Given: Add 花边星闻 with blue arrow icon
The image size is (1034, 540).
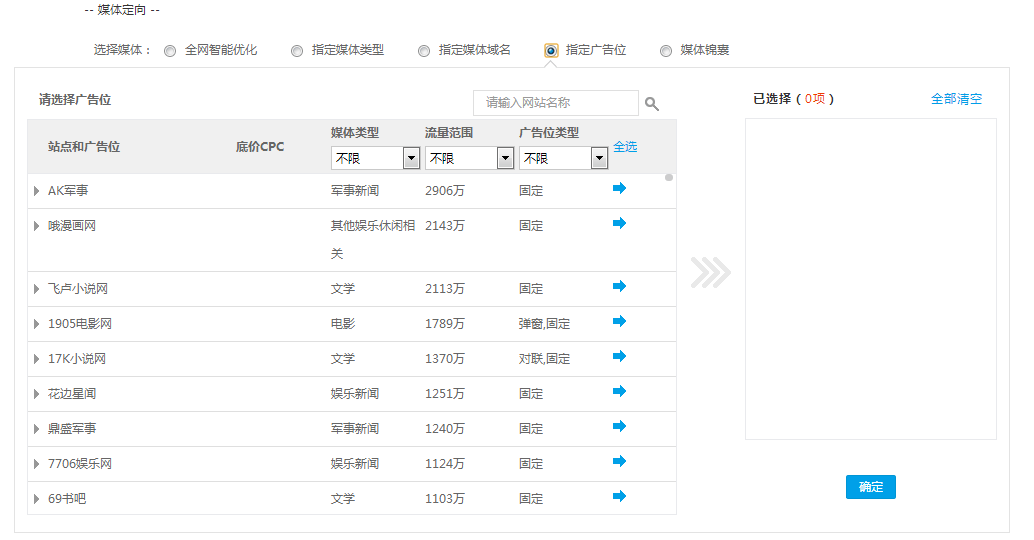Looking at the screenshot, I should (x=619, y=391).
